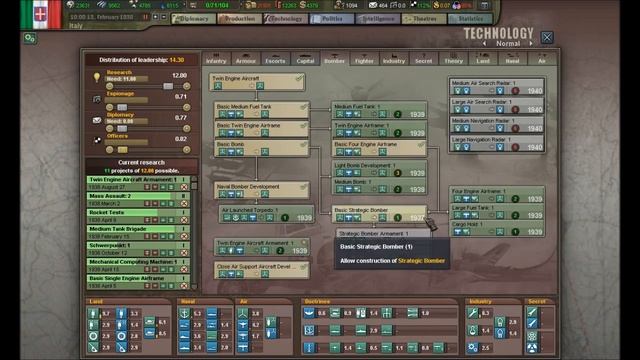Screen dimensions: 640x360
Task: Cancel Rocket Tests research project
Action: point(184,220)
